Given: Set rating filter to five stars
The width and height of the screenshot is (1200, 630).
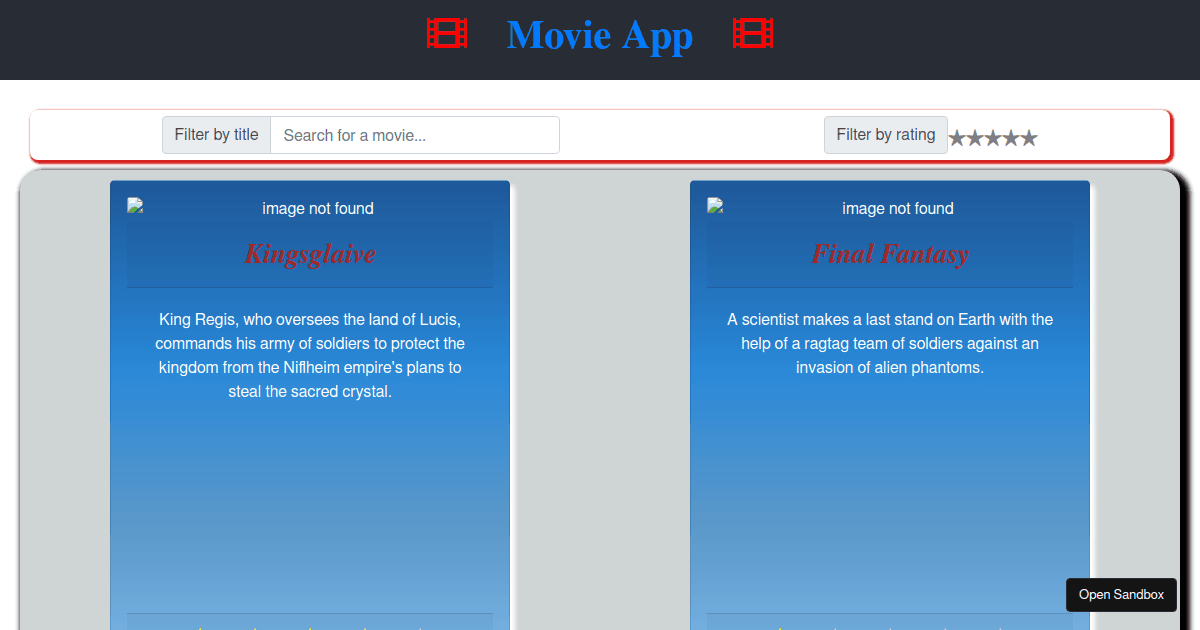Looking at the screenshot, I should pyautogui.click(x=1029, y=138).
